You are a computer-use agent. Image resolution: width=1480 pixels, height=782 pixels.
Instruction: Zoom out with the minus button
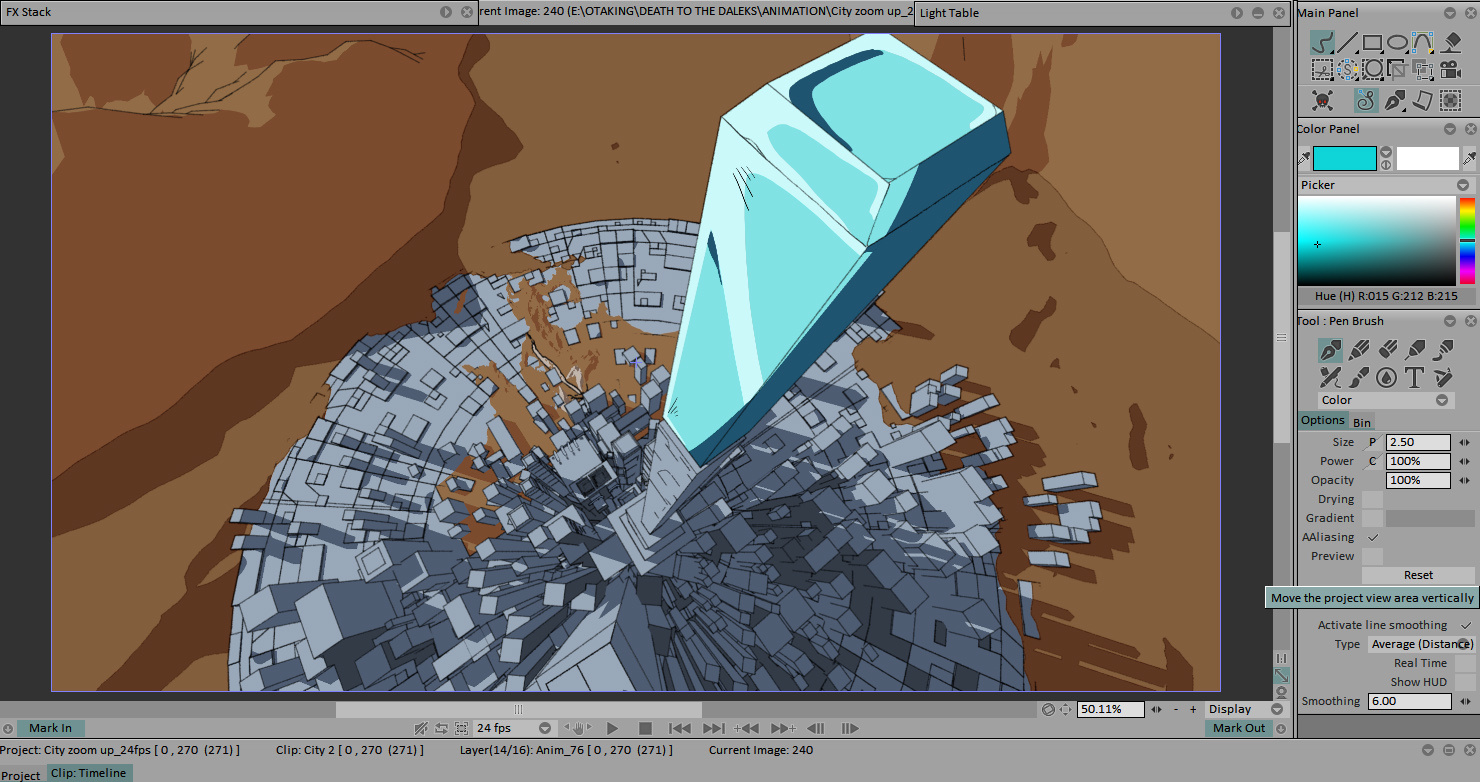(1177, 709)
